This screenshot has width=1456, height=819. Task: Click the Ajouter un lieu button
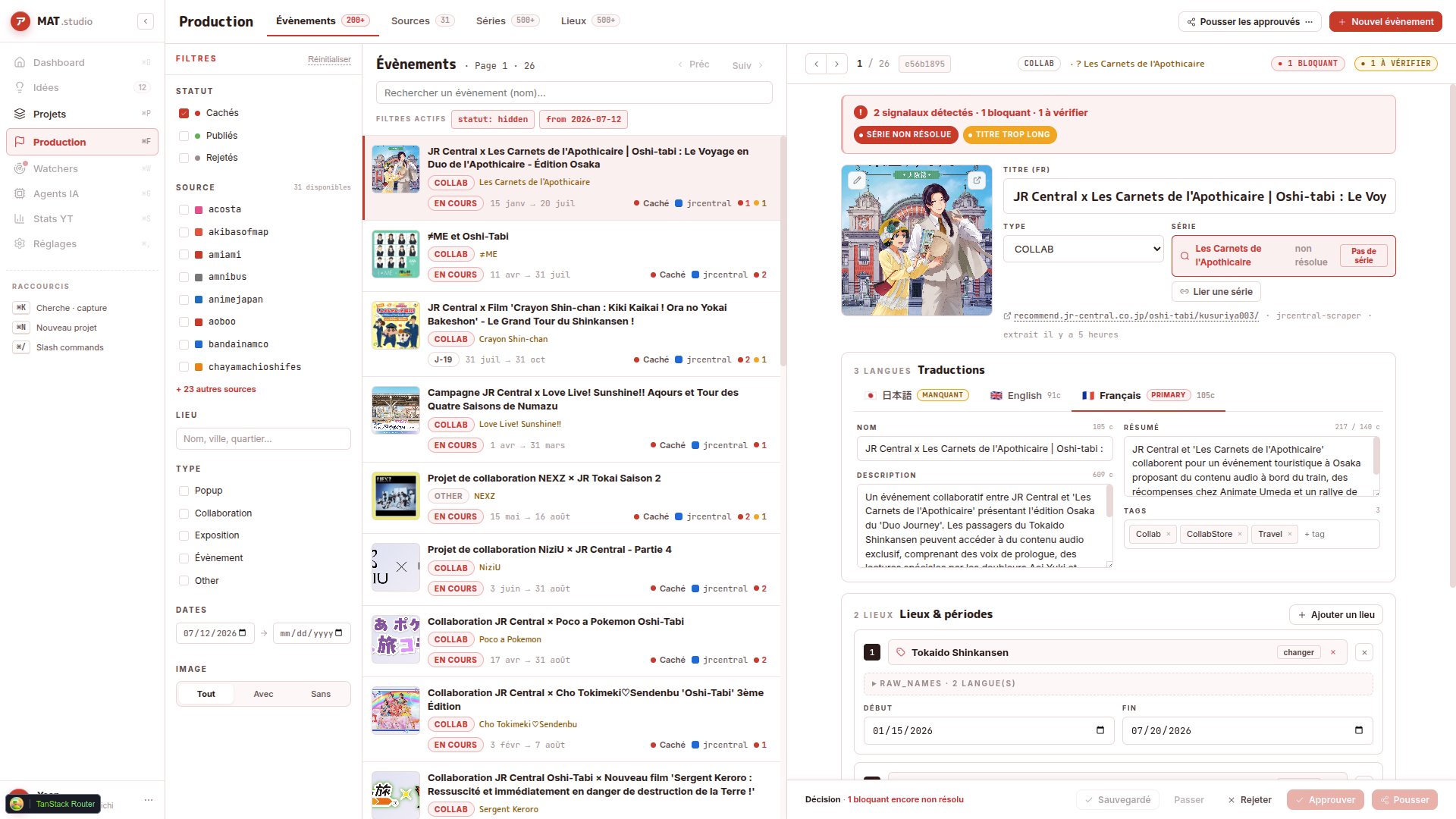click(1336, 614)
